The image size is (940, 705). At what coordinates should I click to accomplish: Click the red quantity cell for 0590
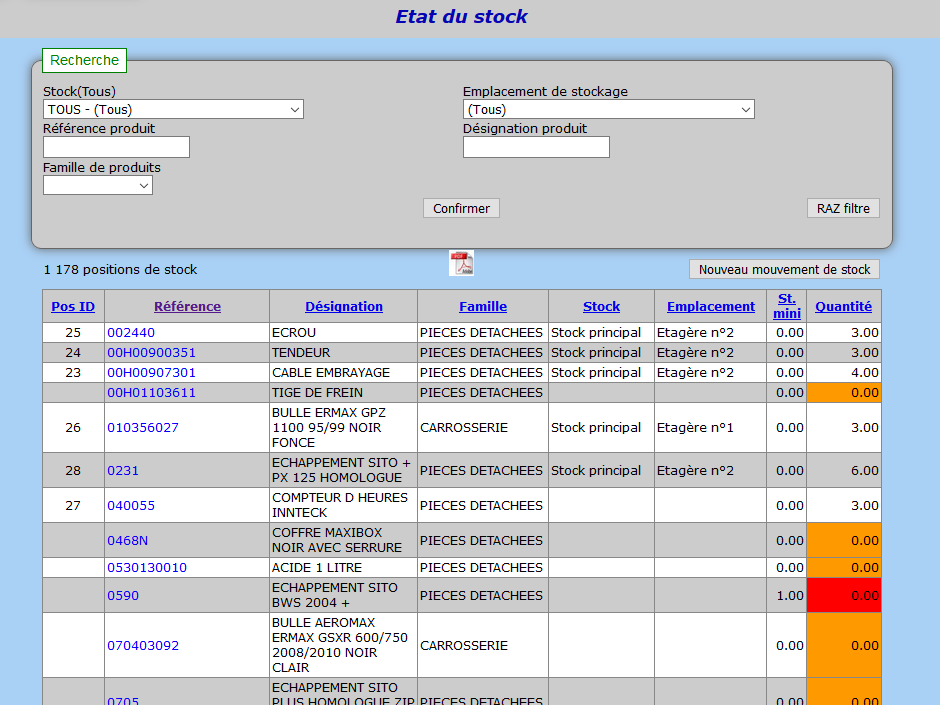(x=843, y=595)
